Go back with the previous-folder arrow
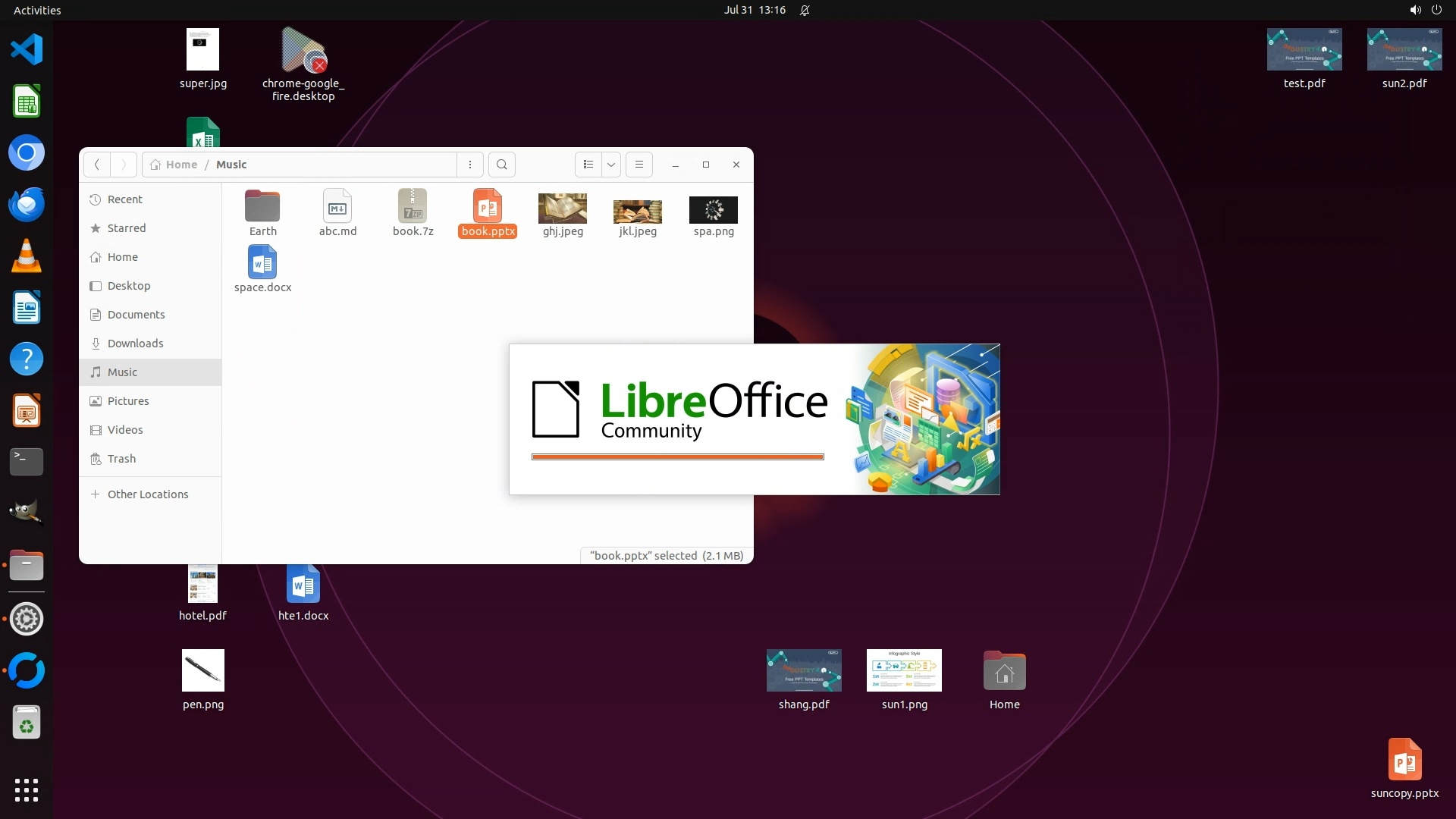The height and width of the screenshot is (819, 1456). coord(96,165)
